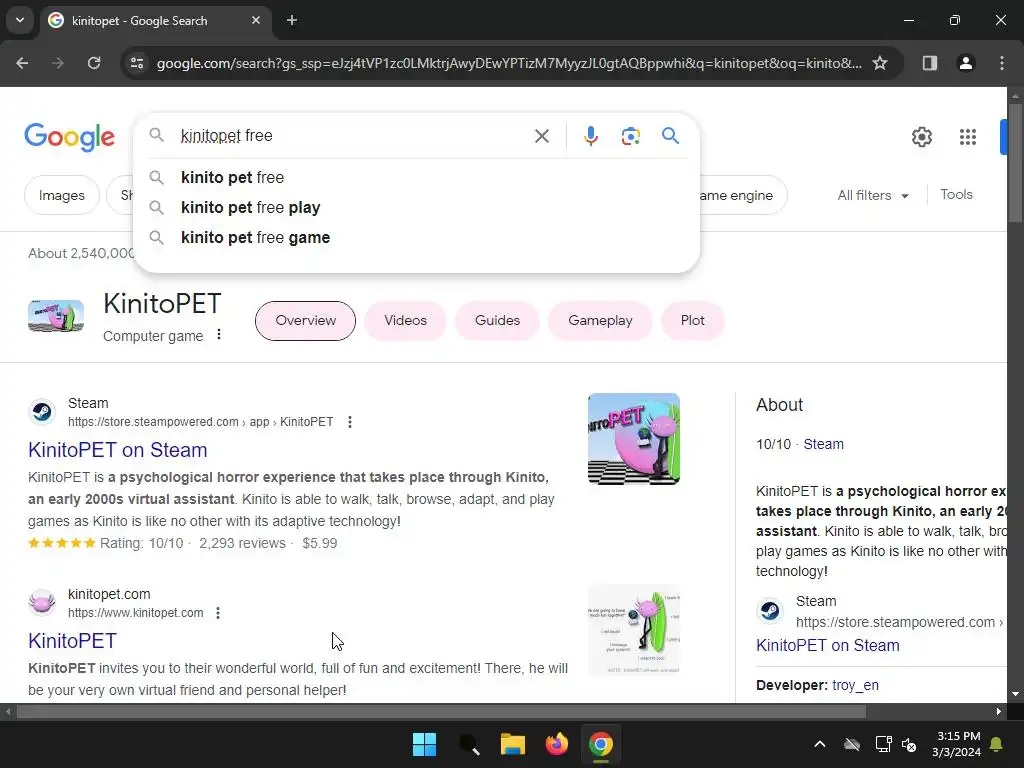
Task: Select suggestion 'kinito pet free play'
Action: (417, 208)
